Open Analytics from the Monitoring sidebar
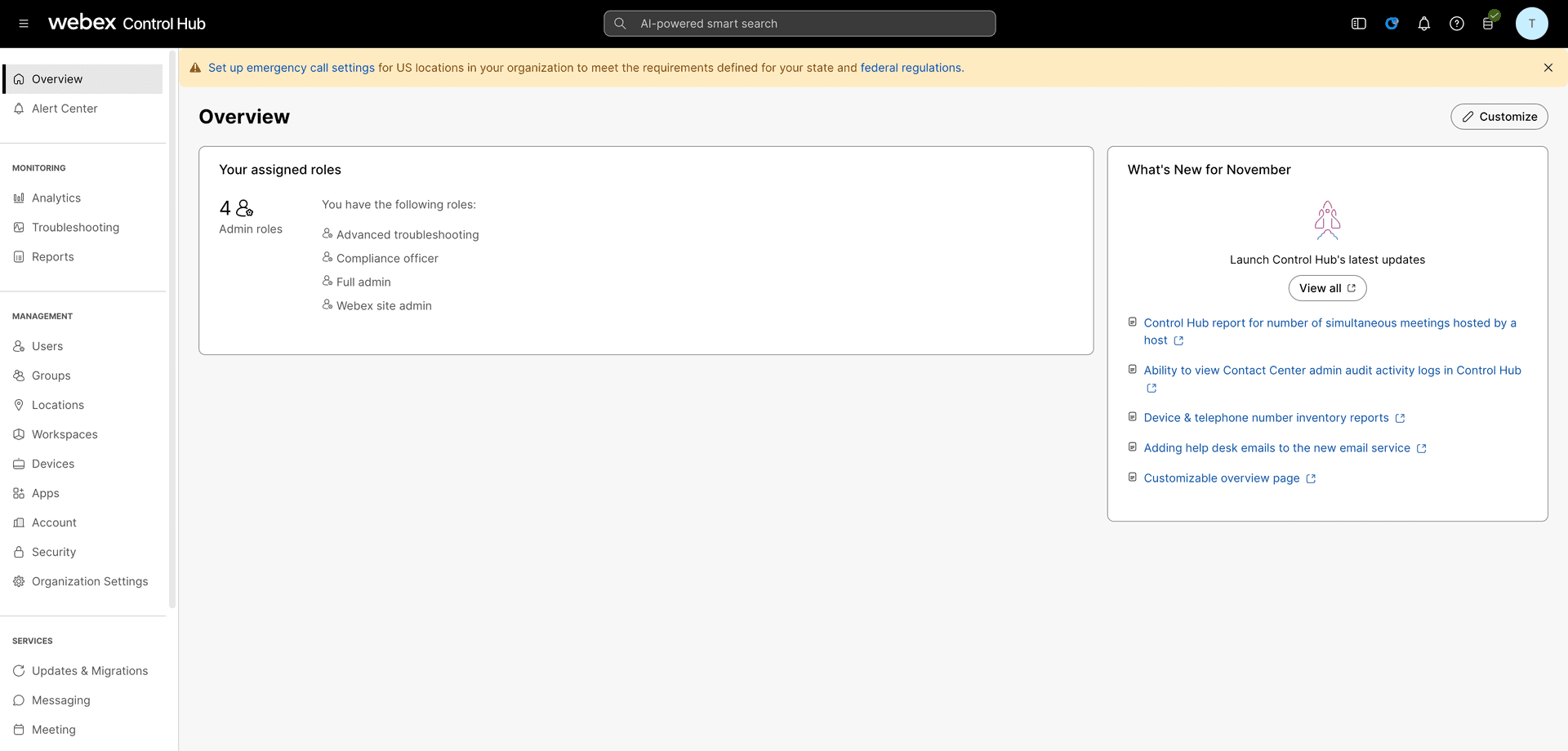This screenshot has height=751, width=1568. 56,198
